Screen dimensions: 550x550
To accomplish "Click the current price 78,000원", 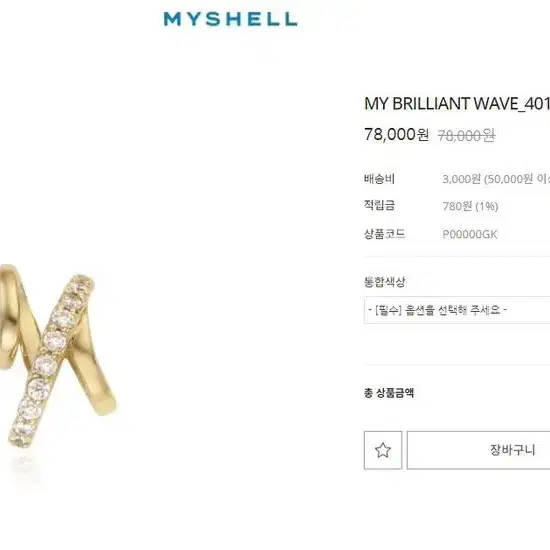I will 396,134.
